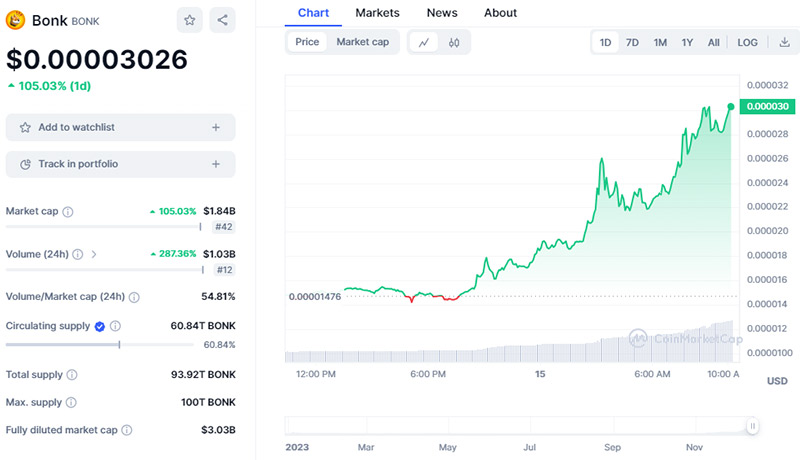Click the 100T BONK max supply
This screenshot has width=800, height=460.
(x=208, y=402)
